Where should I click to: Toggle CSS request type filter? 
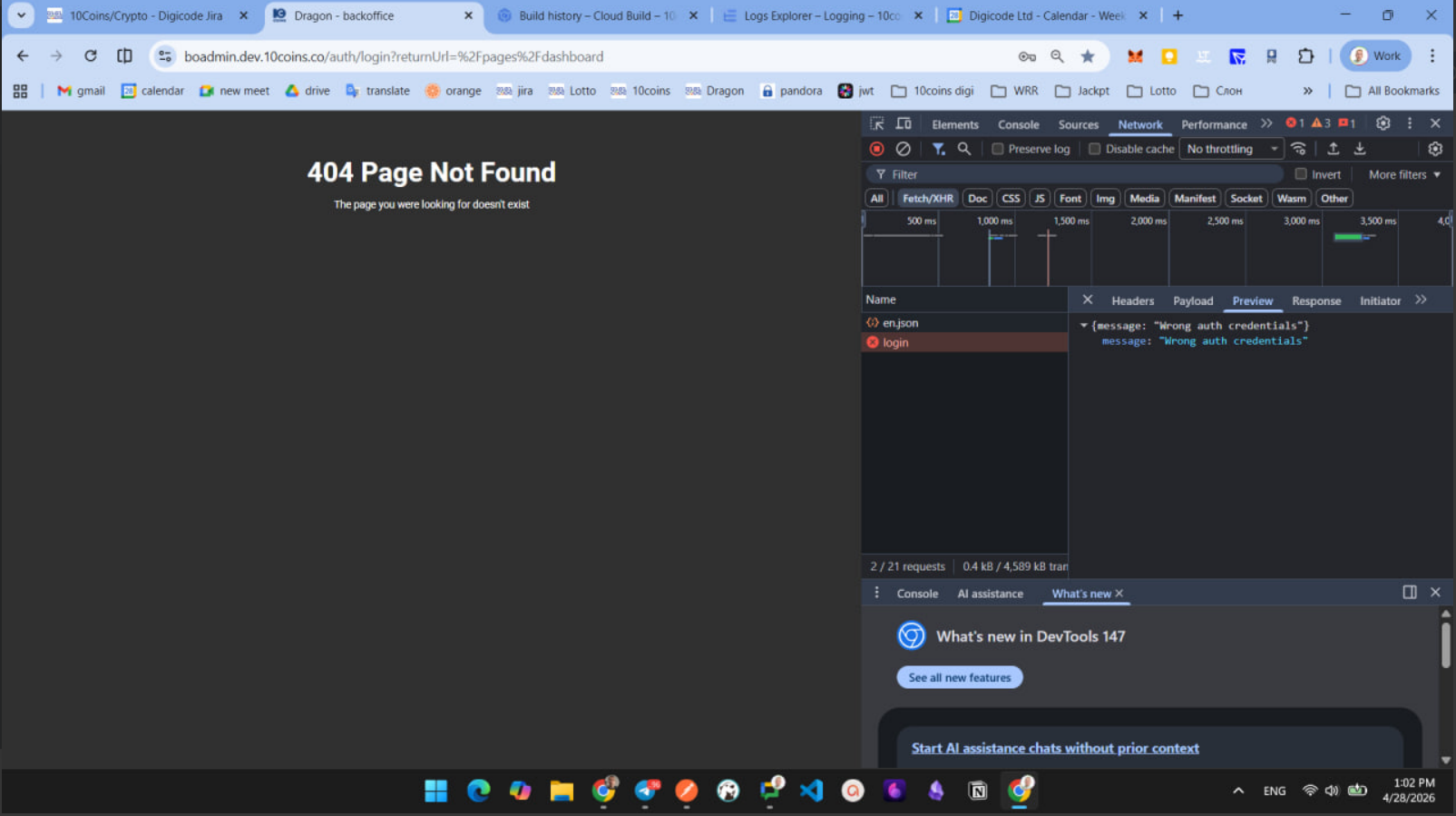[x=1011, y=198]
